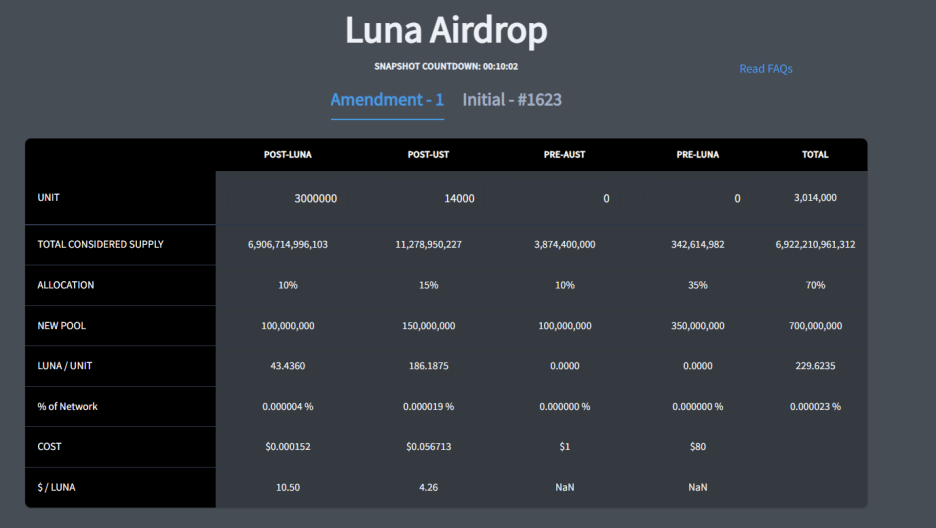Viewport: 936px width, 528px height.
Task: Click the $1 cost cell
Action: click(564, 446)
